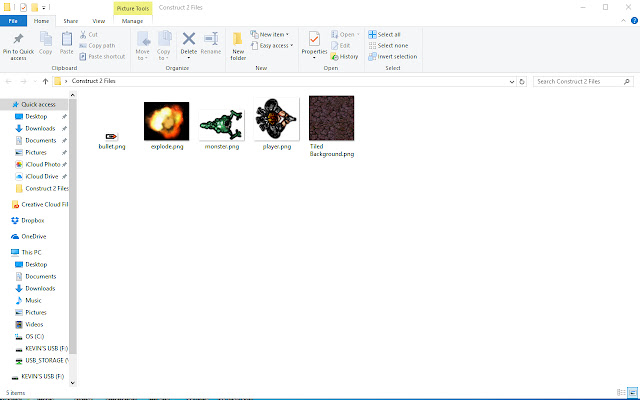Open pinned Downloads under Quick access
This screenshot has height=400, width=640.
coord(40,128)
